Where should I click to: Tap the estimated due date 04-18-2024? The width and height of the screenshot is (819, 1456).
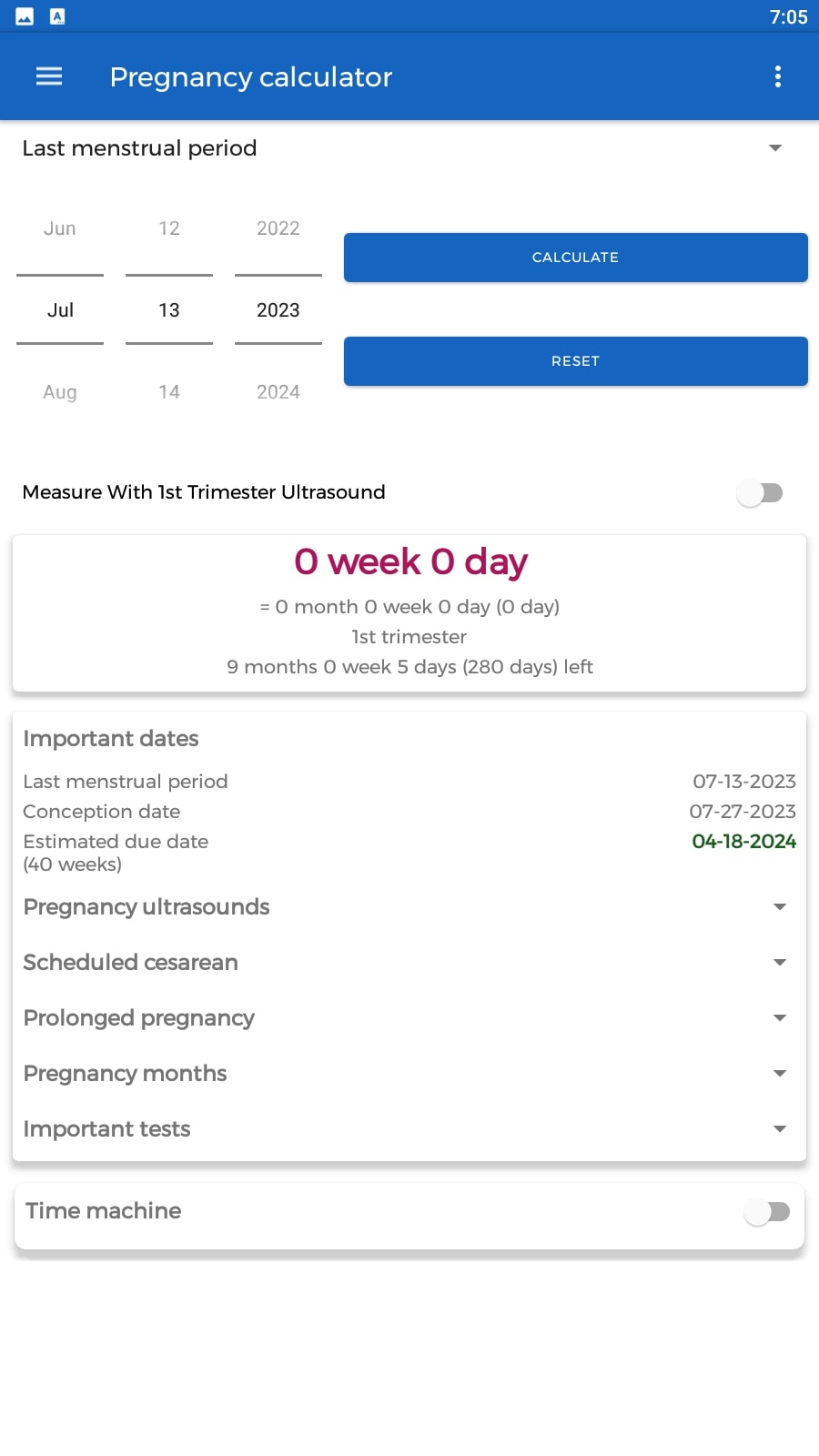tap(744, 842)
